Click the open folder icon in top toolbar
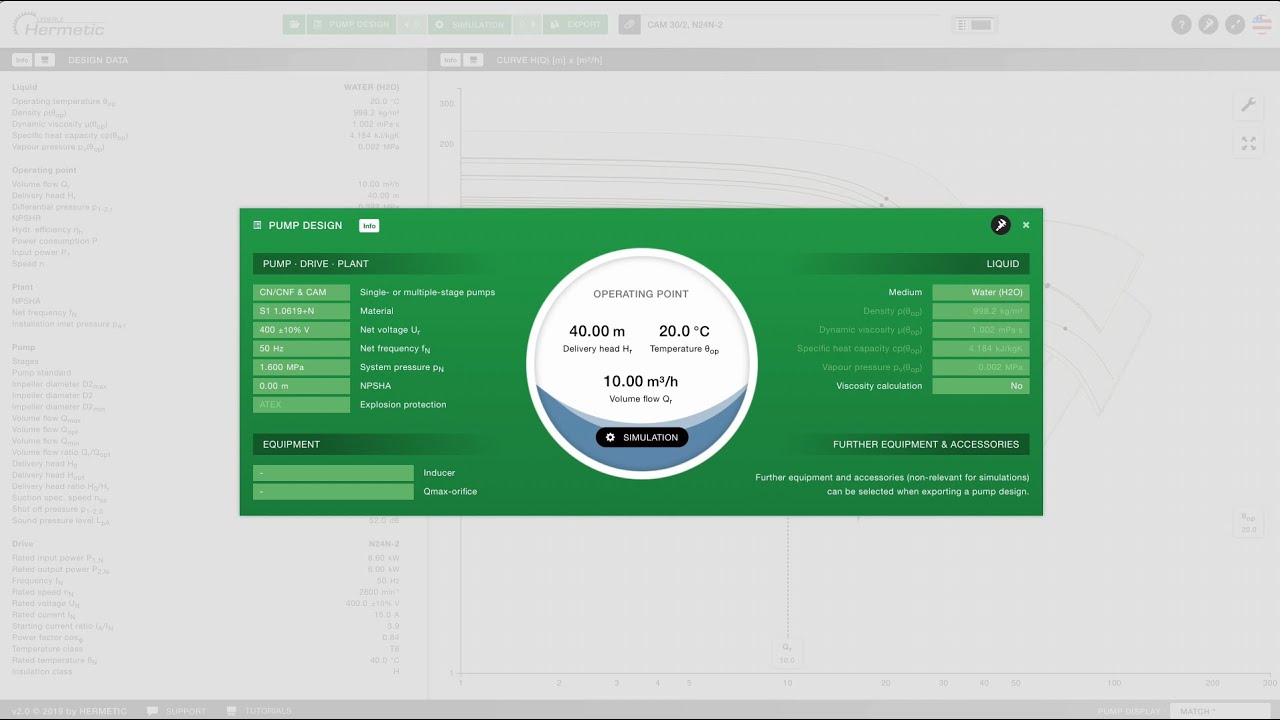Screen dimensions: 1280x720 click(294, 24)
